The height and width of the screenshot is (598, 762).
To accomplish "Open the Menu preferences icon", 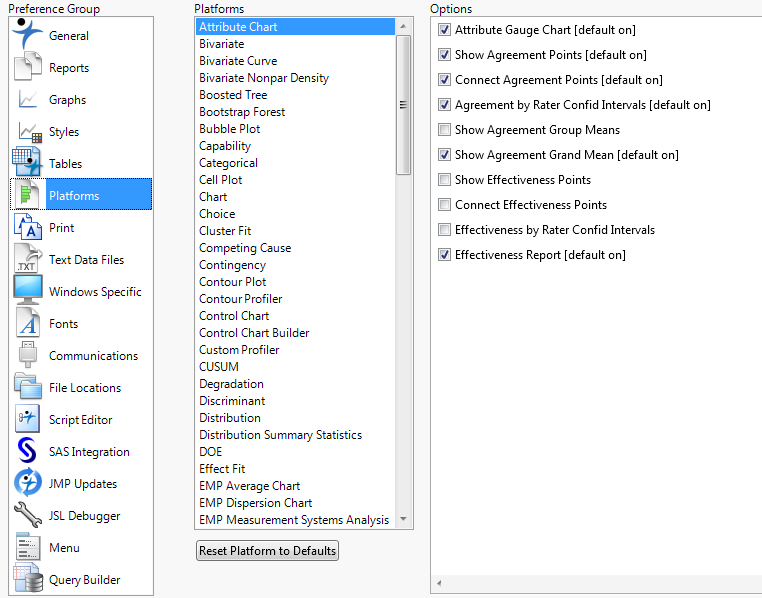I will pos(27,547).
